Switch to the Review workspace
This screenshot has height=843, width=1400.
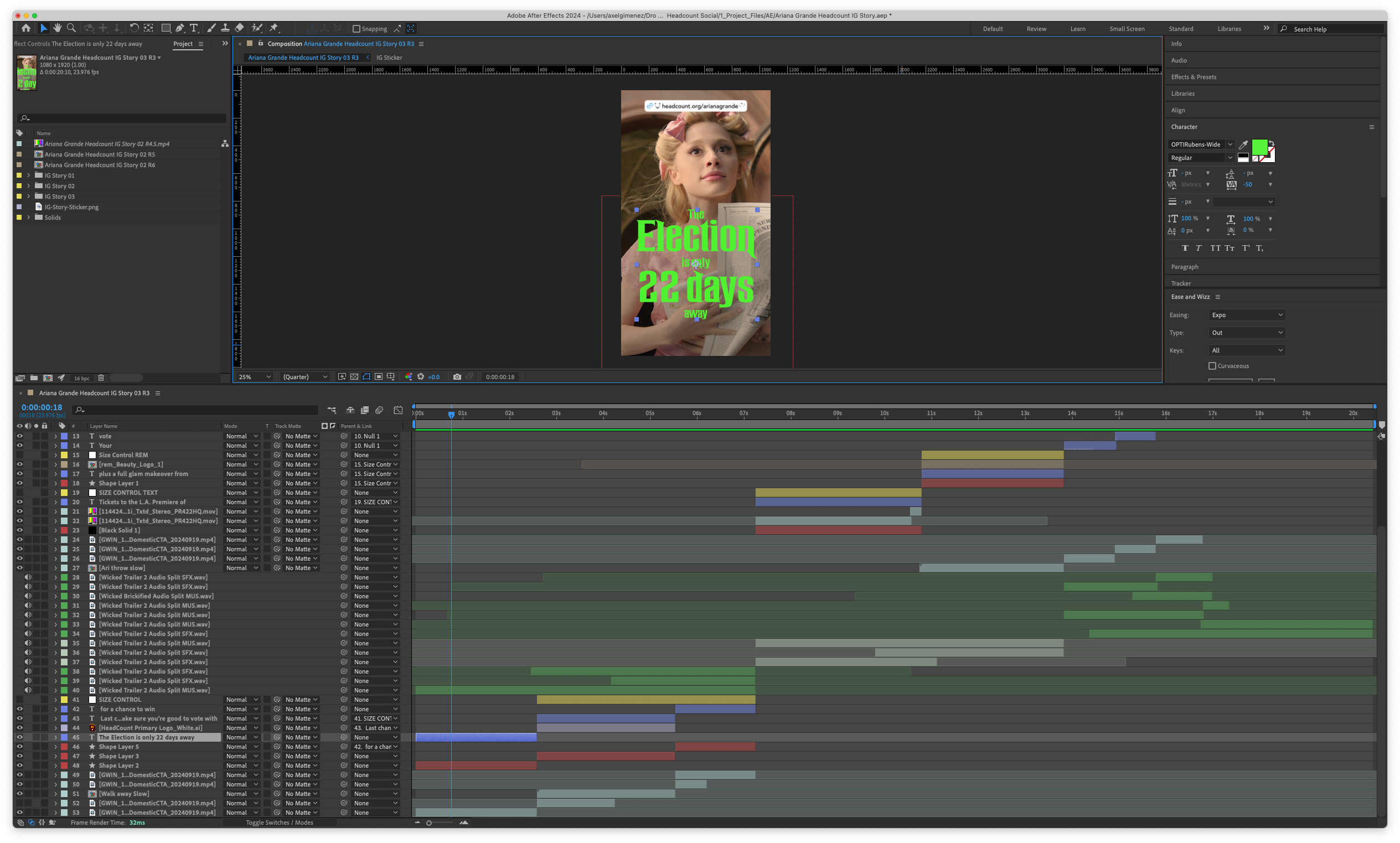(1036, 29)
